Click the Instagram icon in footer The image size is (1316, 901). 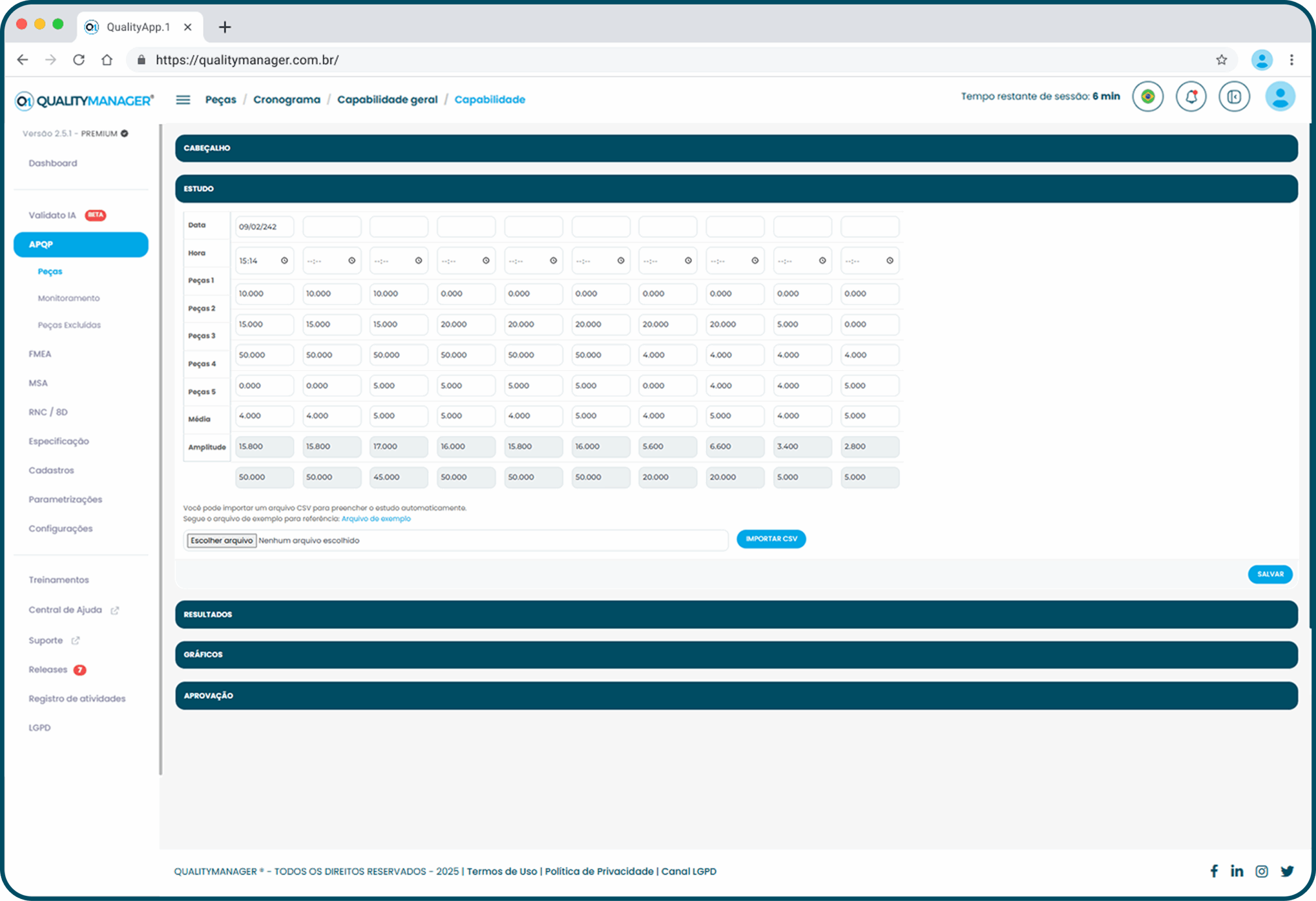pyautogui.click(x=1262, y=871)
